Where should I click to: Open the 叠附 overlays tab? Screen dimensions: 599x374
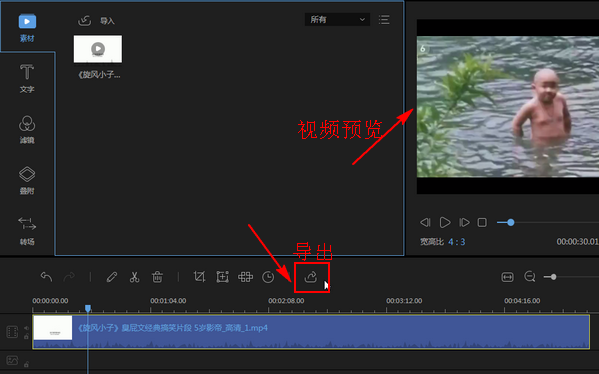(27, 180)
